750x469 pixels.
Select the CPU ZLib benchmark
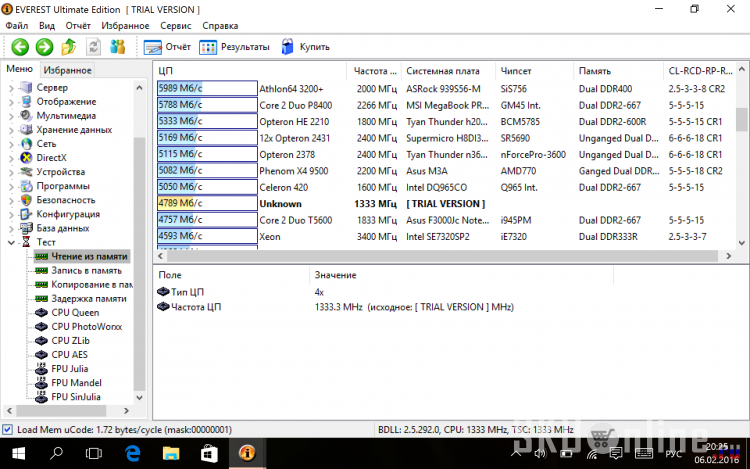(x=63, y=341)
